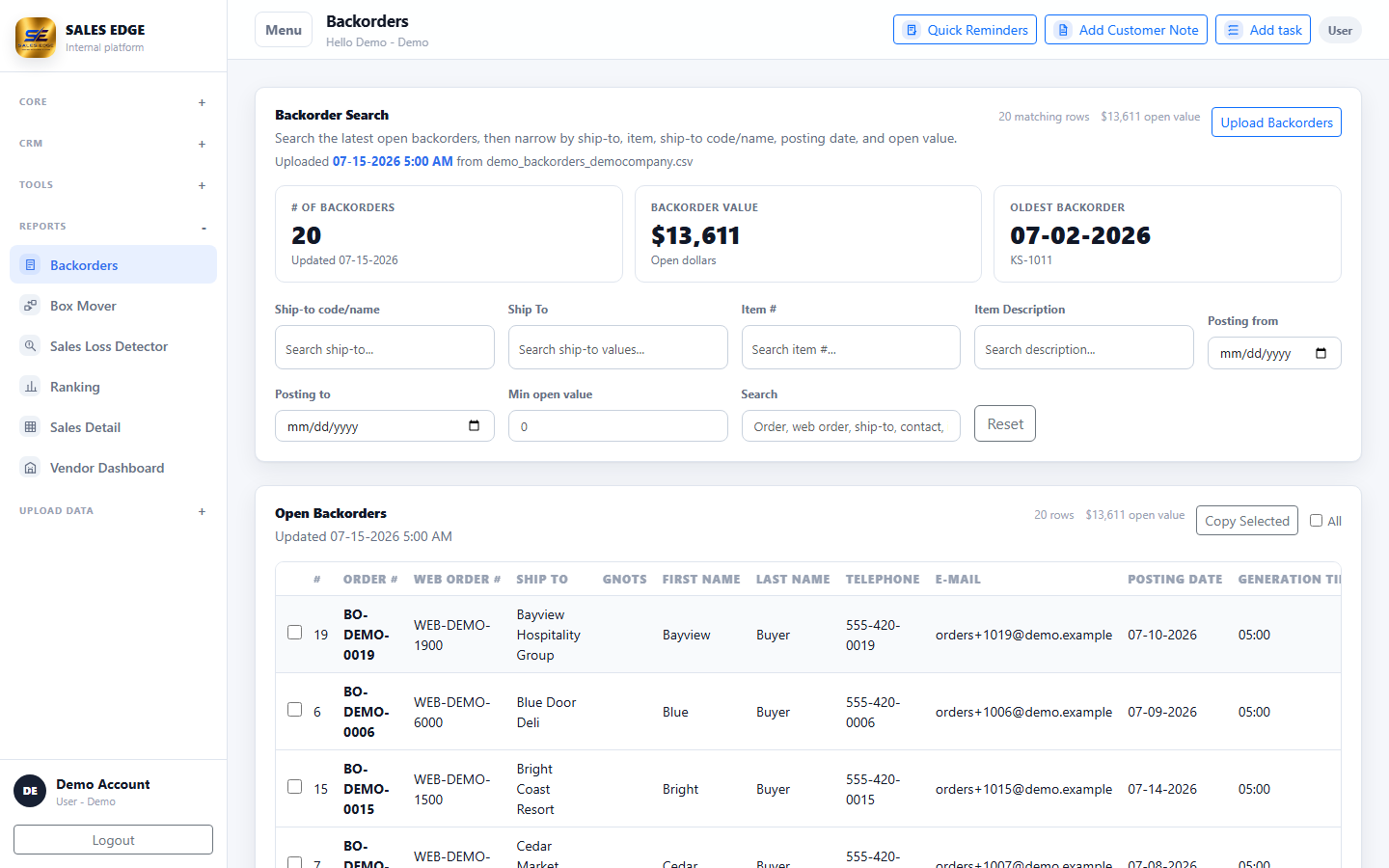Click the Posting from date field
Screen dimensions: 1389x868
click(x=1274, y=353)
